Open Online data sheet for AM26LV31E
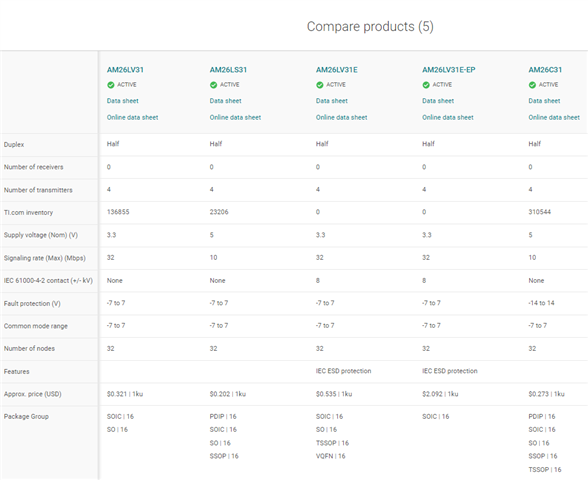This screenshot has width=588, height=480. click(341, 117)
